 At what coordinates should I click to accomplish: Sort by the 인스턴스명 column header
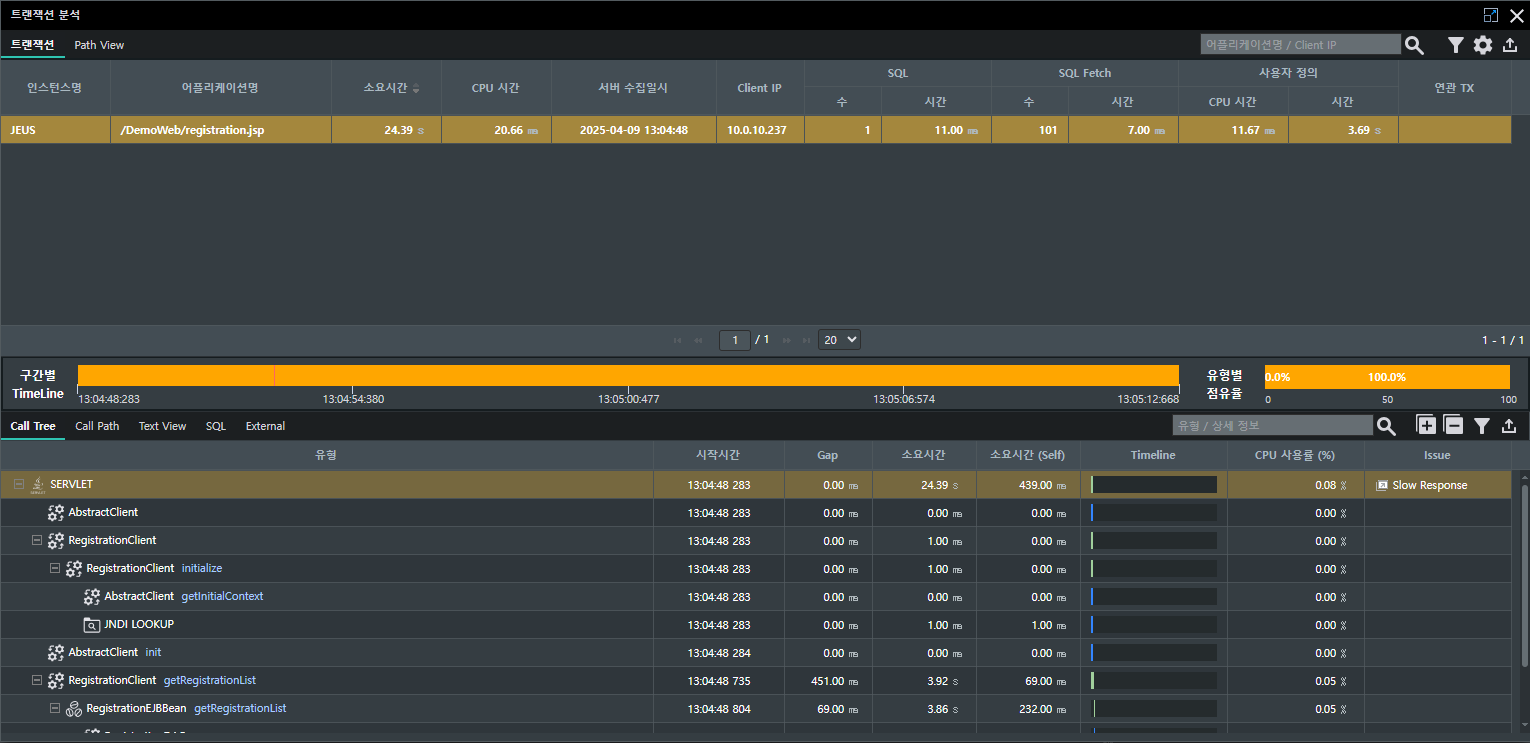[x=55, y=88]
